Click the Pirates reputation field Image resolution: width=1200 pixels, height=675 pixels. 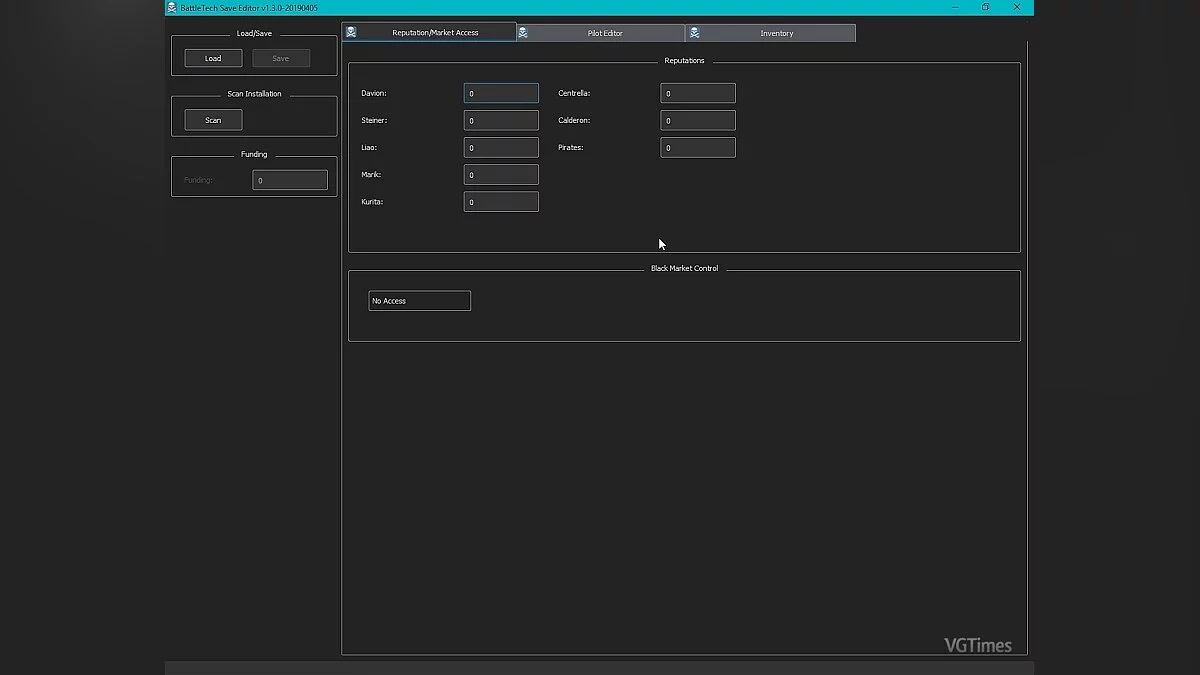tap(698, 148)
